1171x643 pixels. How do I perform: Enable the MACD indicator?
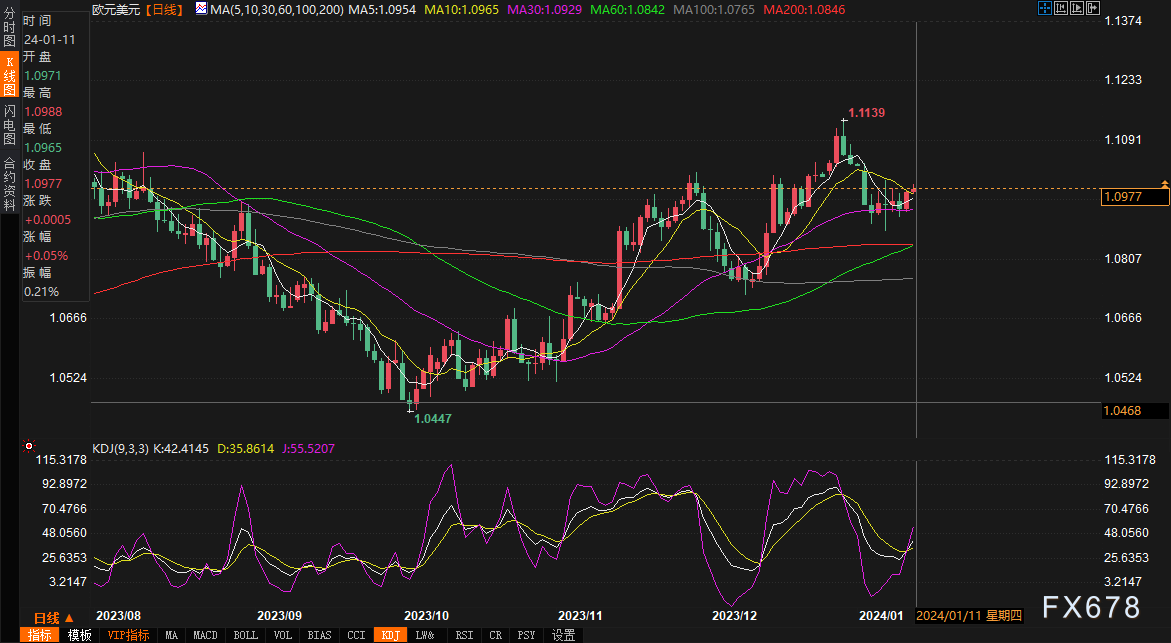(x=205, y=635)
